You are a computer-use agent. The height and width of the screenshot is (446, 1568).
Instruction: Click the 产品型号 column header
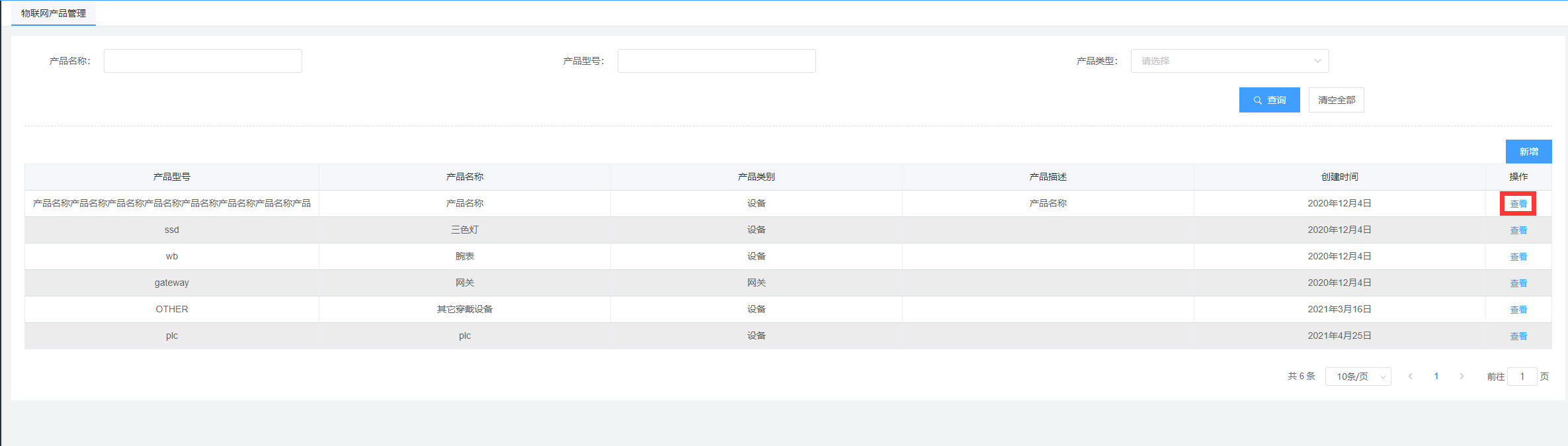click(172, 177)
